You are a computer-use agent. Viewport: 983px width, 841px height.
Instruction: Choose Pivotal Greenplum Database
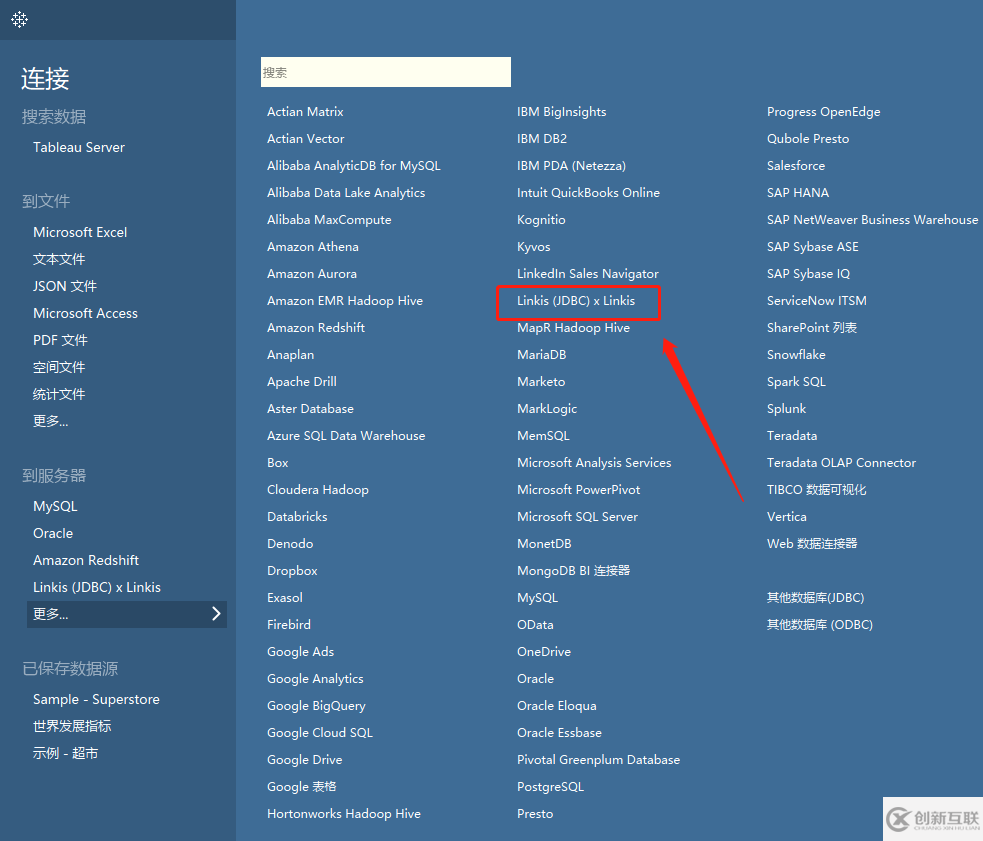(599, 760)
